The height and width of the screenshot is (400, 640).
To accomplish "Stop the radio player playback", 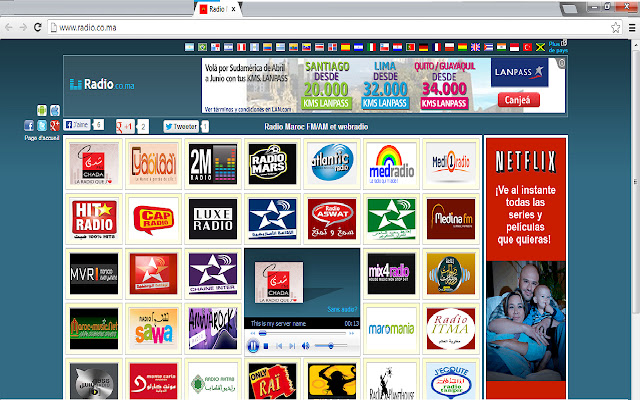I will [266, 346].
